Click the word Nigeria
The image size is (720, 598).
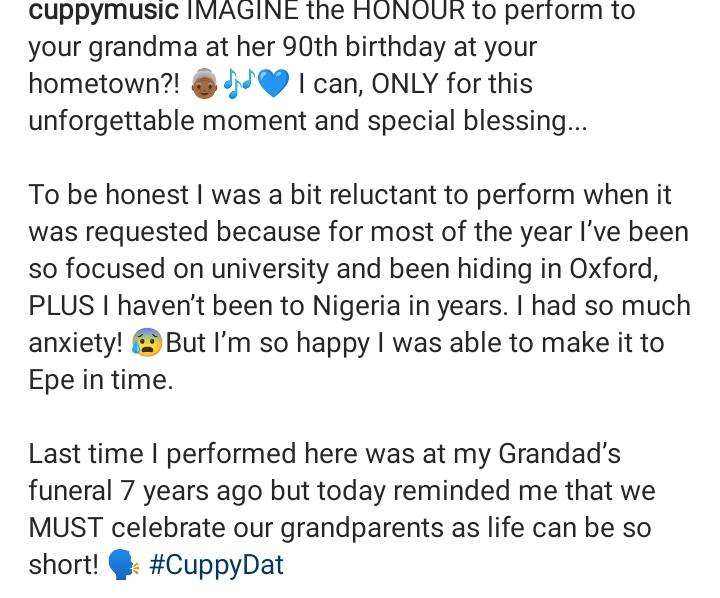click(356, 306)
